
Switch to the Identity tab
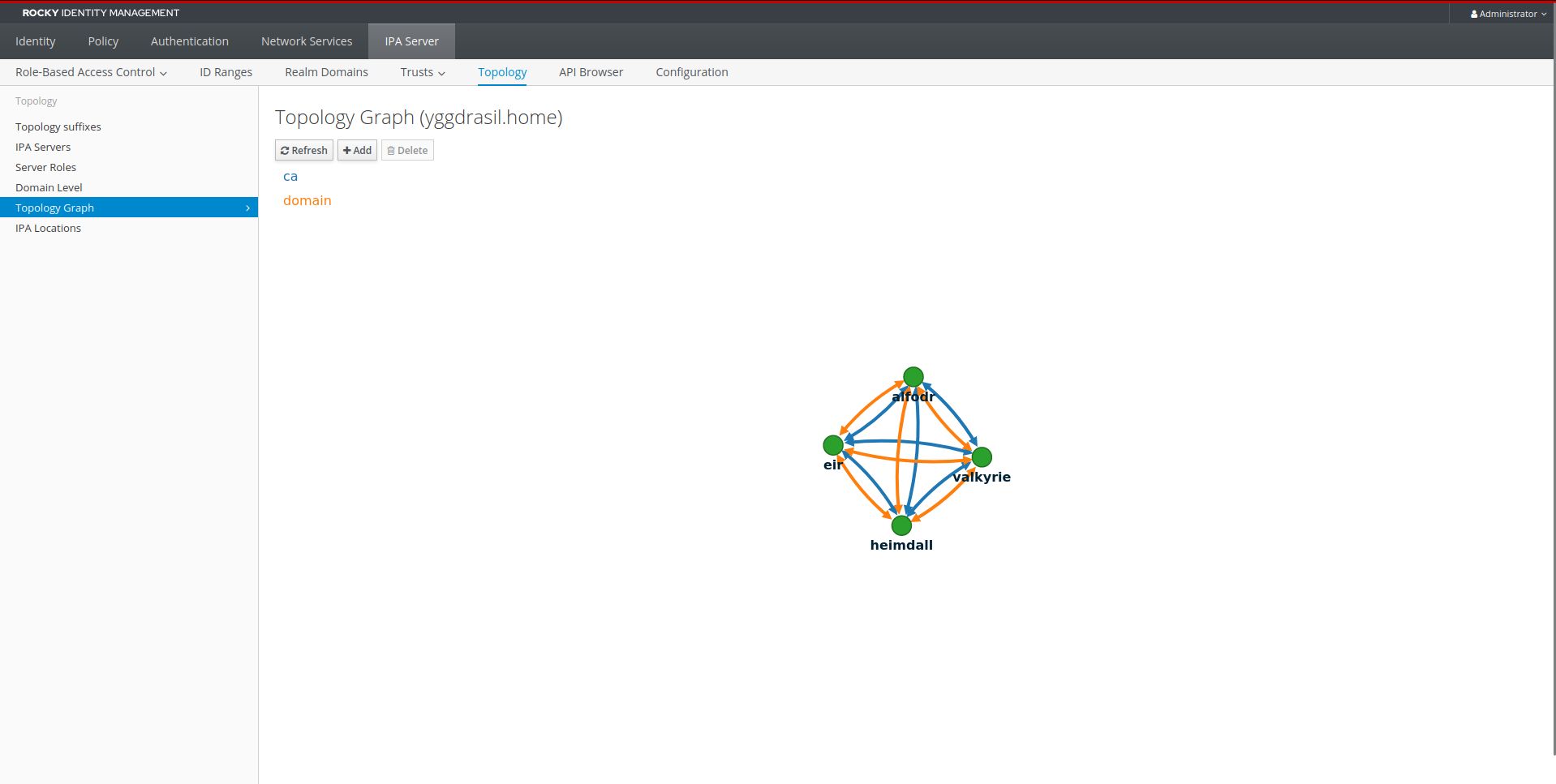point(36,41)
